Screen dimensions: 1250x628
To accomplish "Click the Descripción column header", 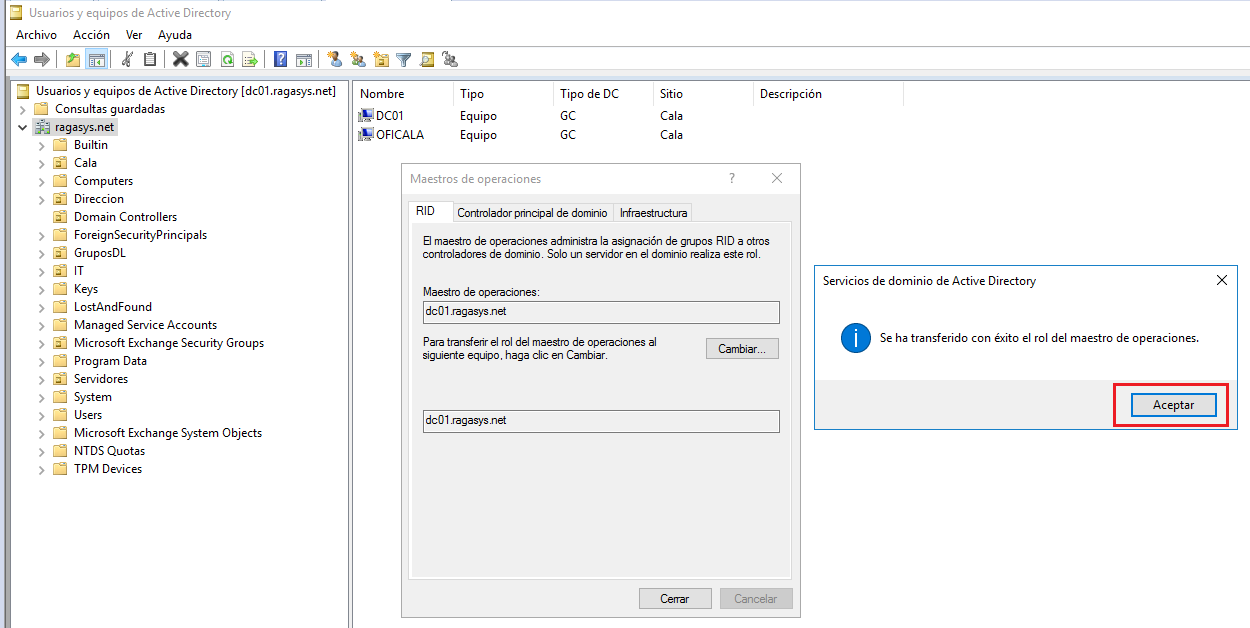I will pyautogui.click(x=828, y=94).
